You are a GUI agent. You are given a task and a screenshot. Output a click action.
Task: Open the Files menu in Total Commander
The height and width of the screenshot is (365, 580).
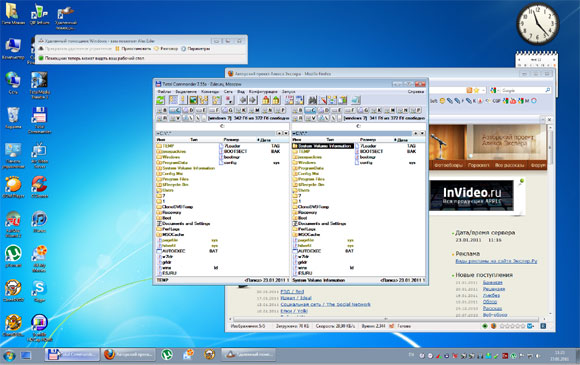click(x=164, y=91)
